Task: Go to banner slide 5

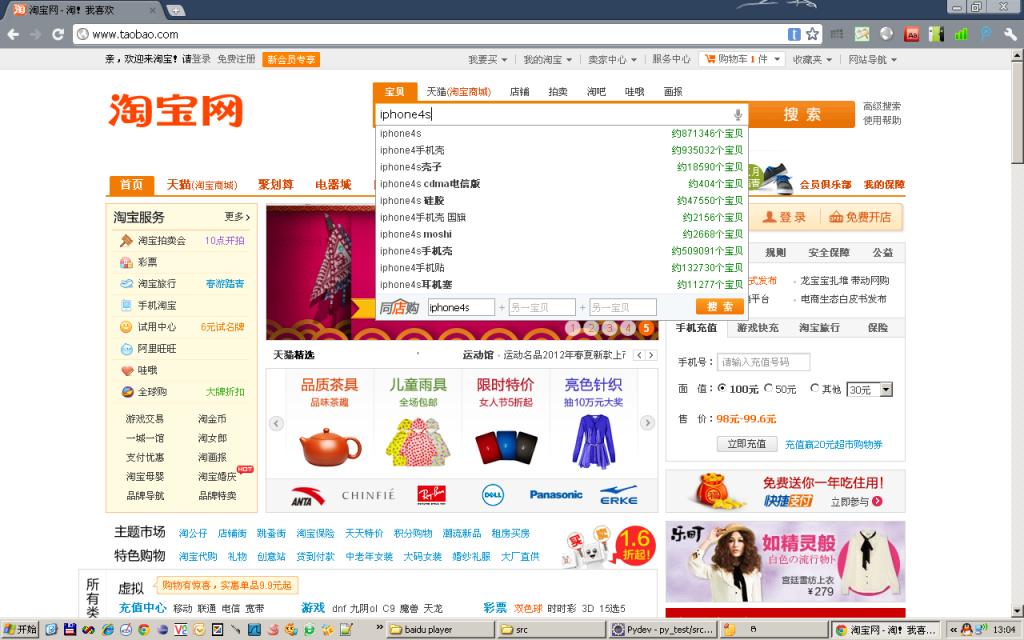Action: tap(646, 328)
